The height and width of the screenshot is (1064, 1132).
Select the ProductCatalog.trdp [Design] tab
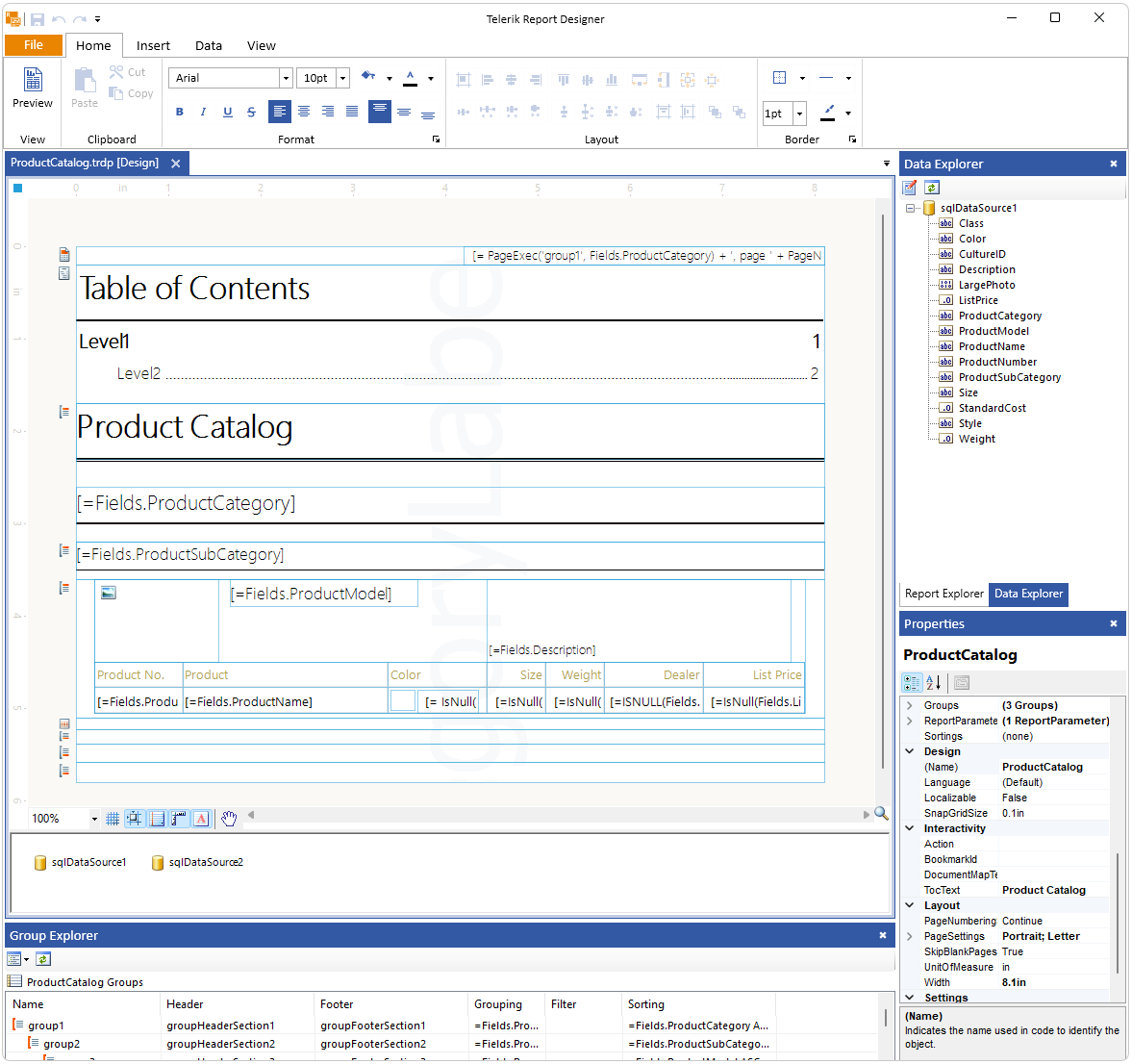pos(85,163)
